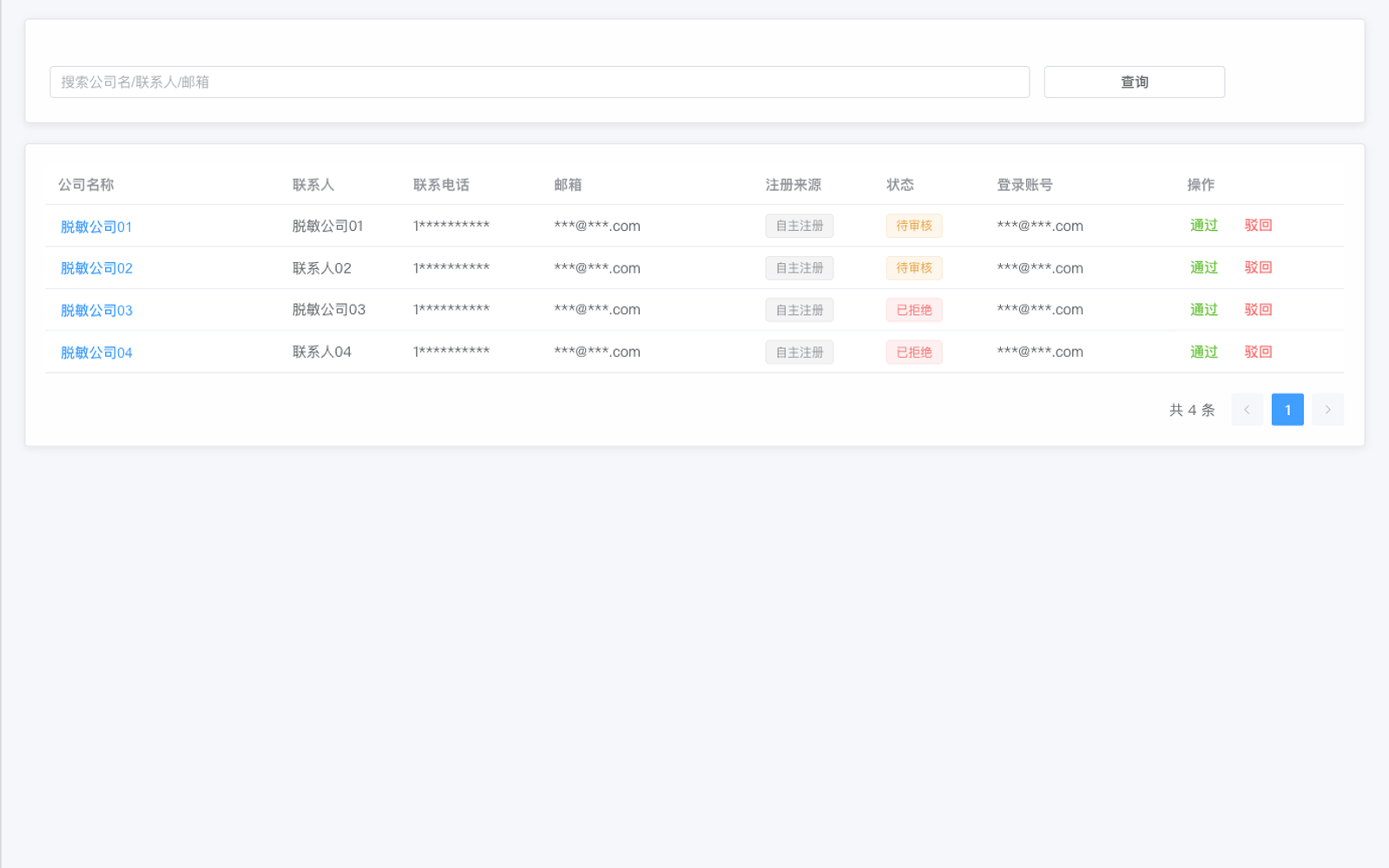Click the 待审核 status tag for 脱敏公司01
The image size is (1389, 868).
913,226
